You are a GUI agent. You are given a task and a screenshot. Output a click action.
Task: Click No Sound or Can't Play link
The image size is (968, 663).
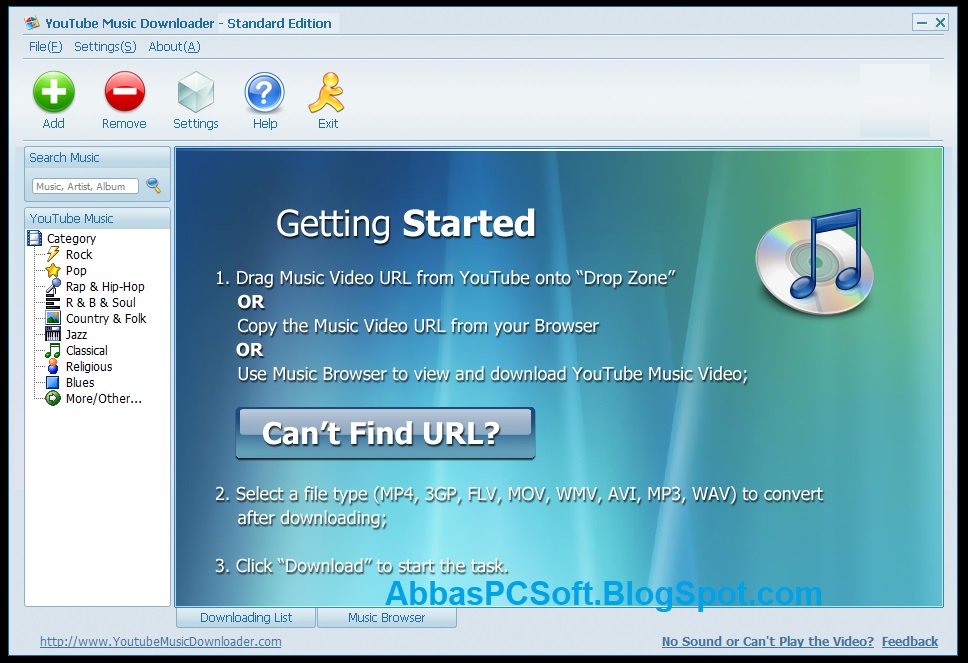(x=767, y=641)
